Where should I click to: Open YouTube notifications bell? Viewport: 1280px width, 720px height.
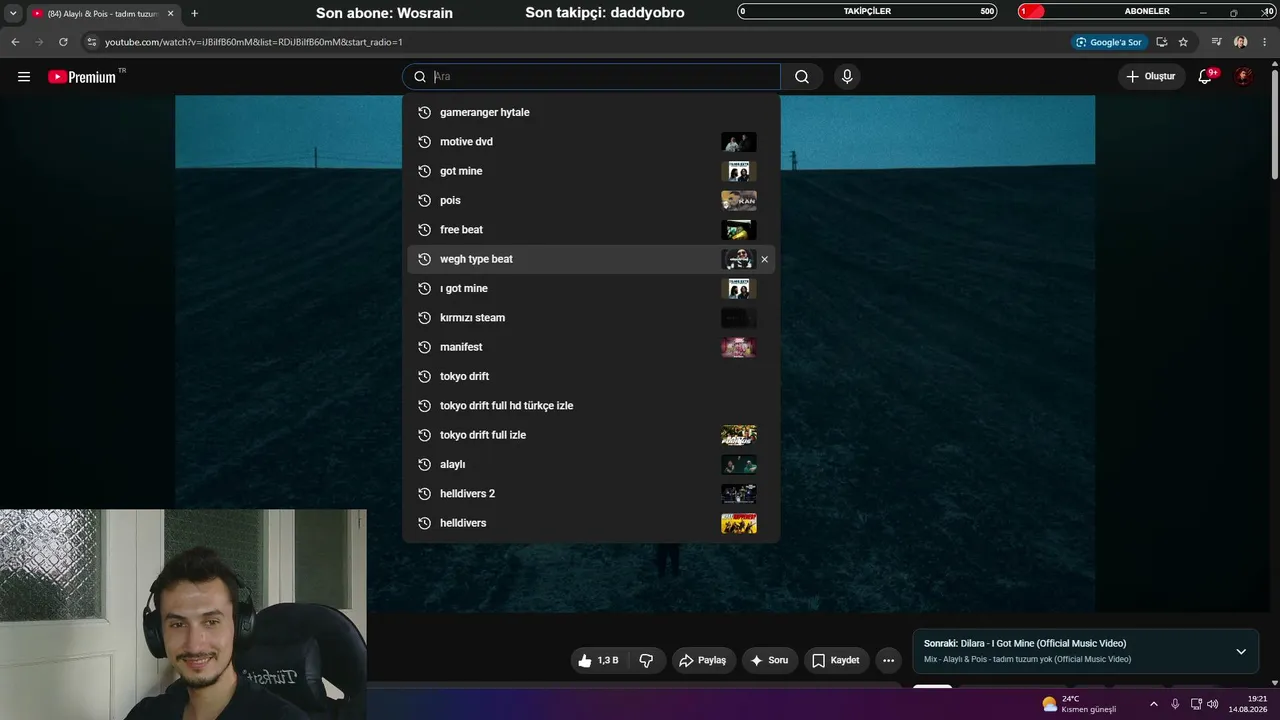click(x=1205, y=77)
